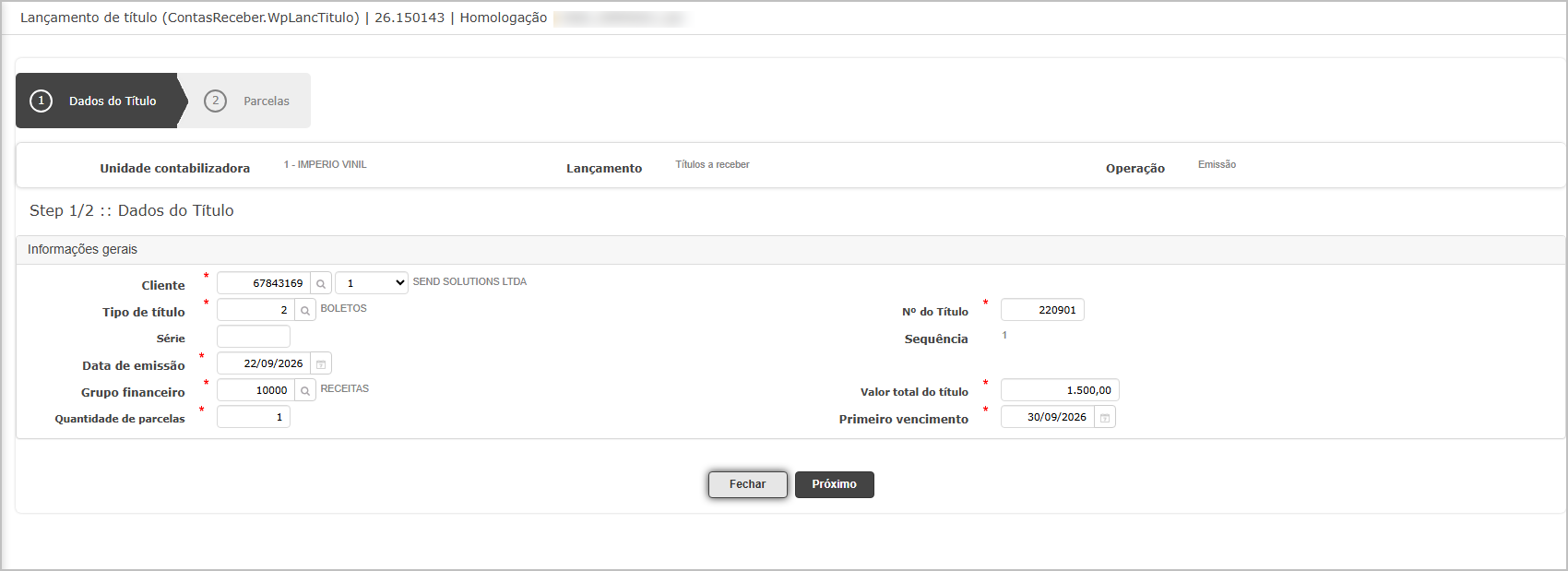The height and width of the screenshot is (571, 1568).
Task: Switch to the Parcelas step
Action: coord(249,101)
